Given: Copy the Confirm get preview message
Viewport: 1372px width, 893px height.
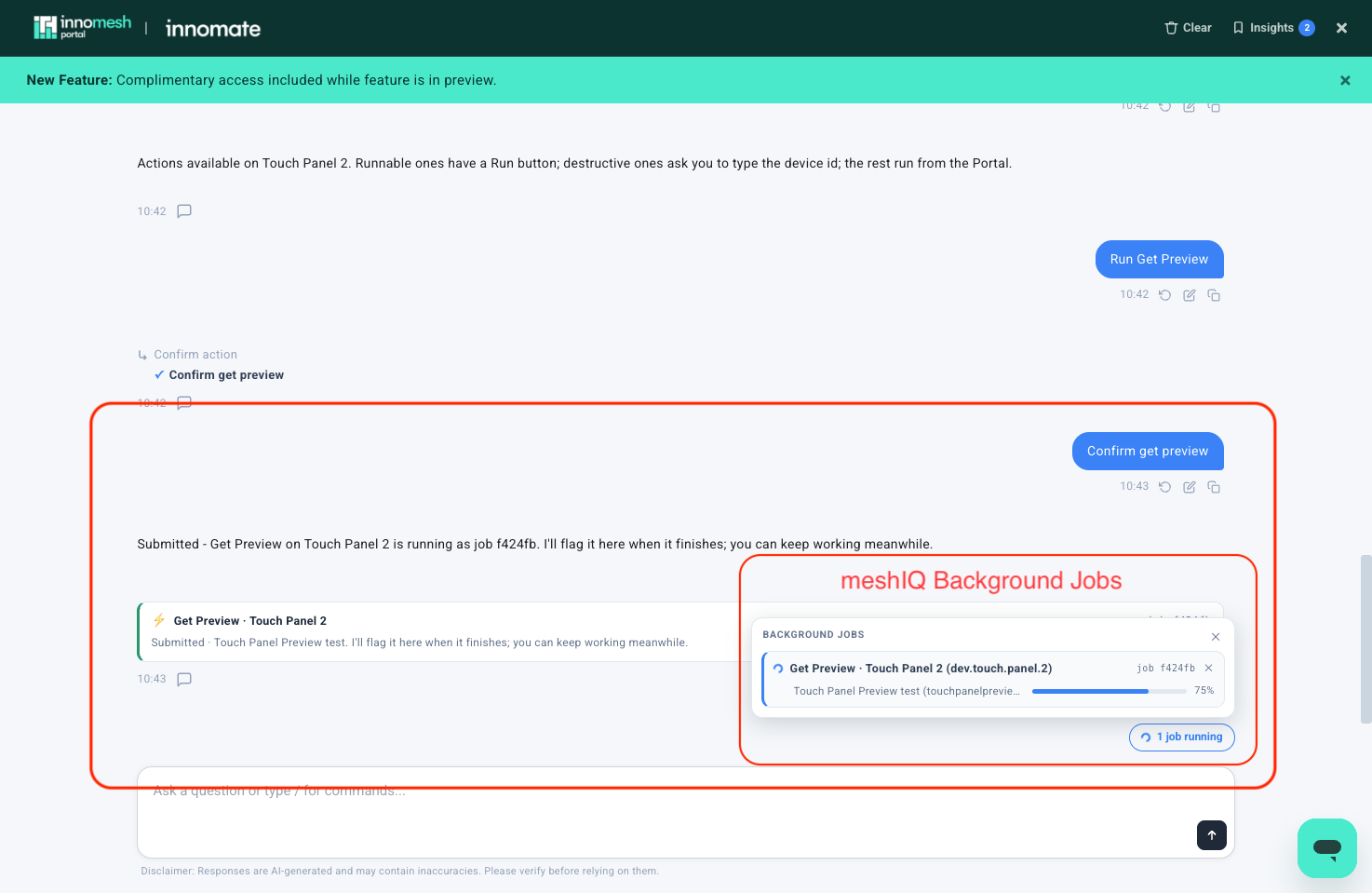Looking at the screenshot, I should (1214, 487).
